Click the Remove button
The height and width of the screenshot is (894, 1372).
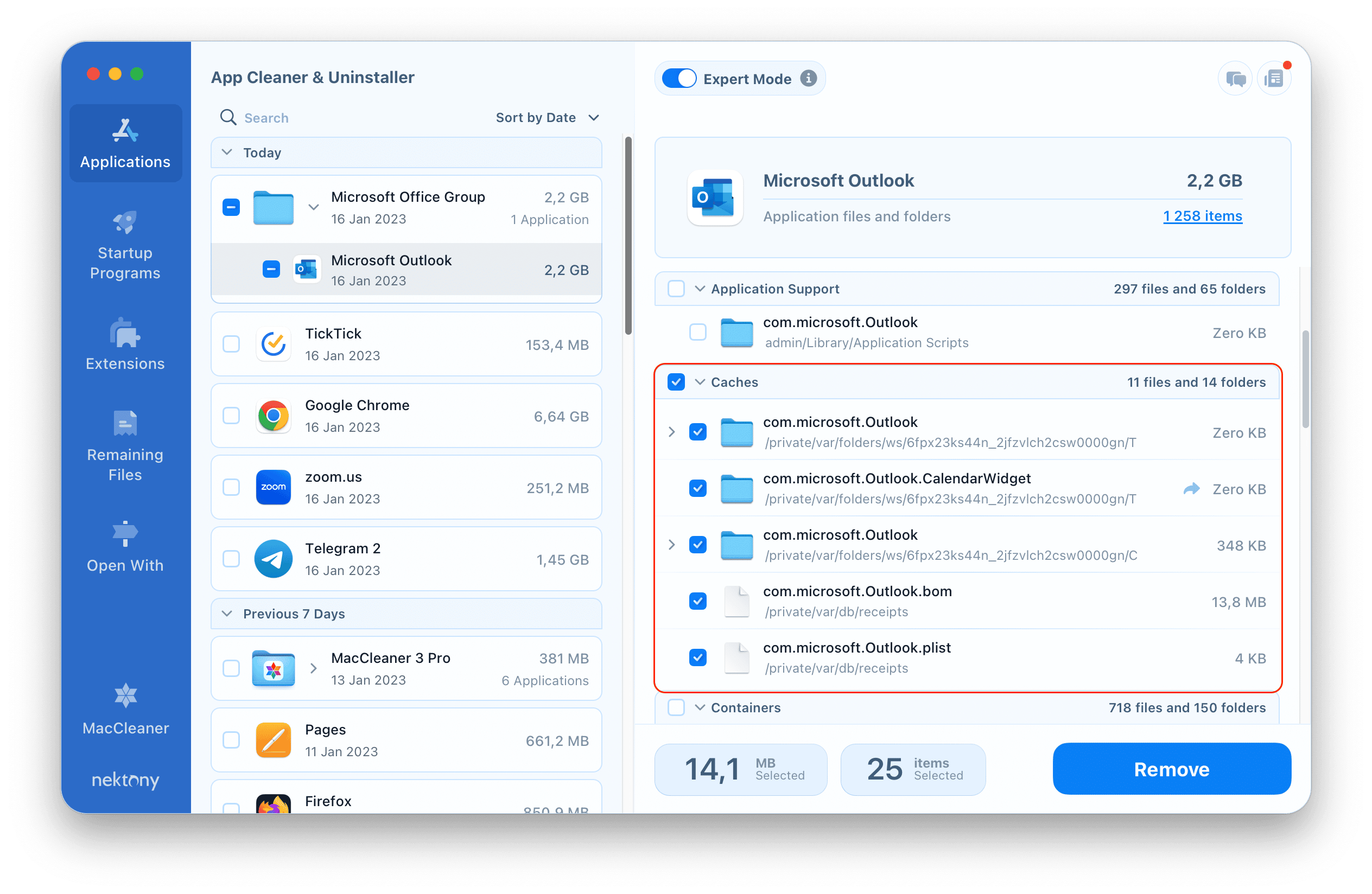point(1172,768)
